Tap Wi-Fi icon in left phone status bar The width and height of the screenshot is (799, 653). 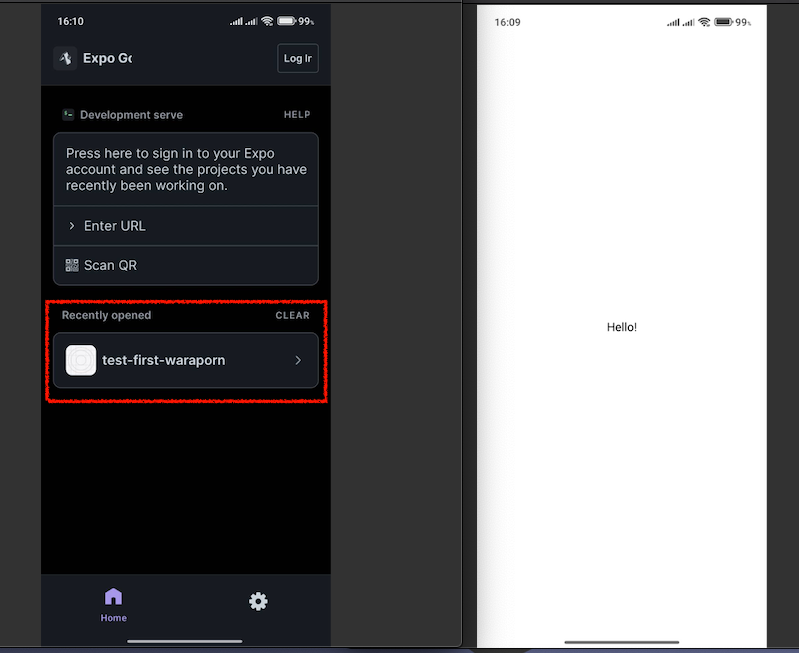267,21
